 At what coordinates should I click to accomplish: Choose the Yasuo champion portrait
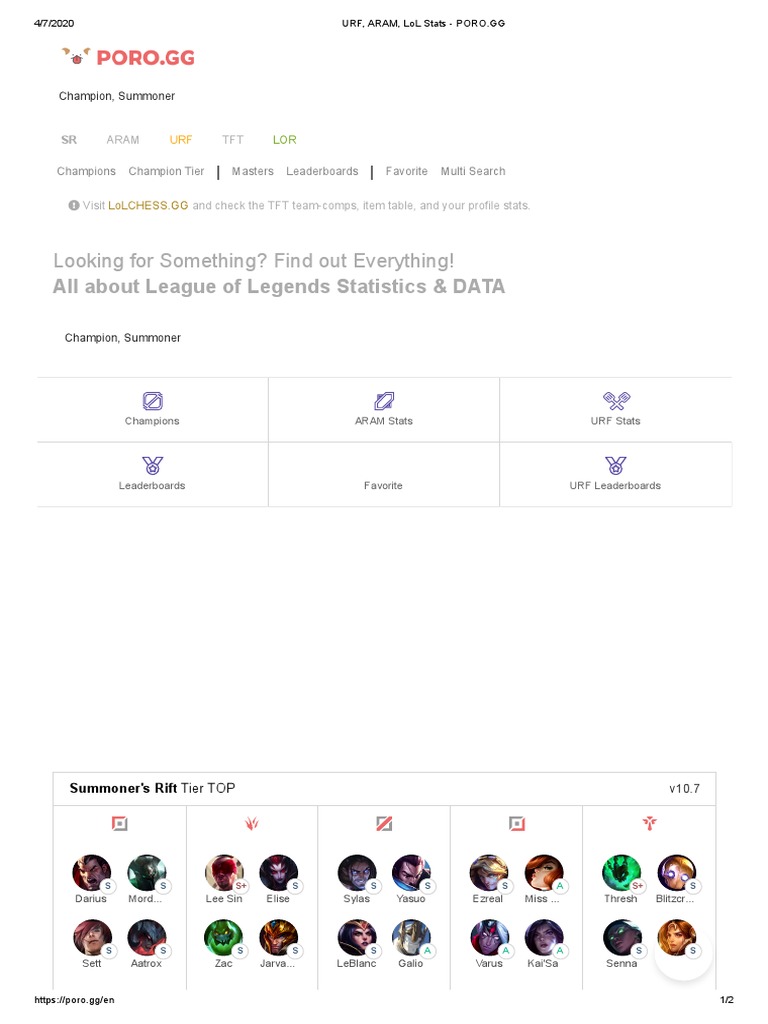pos(410,873)
